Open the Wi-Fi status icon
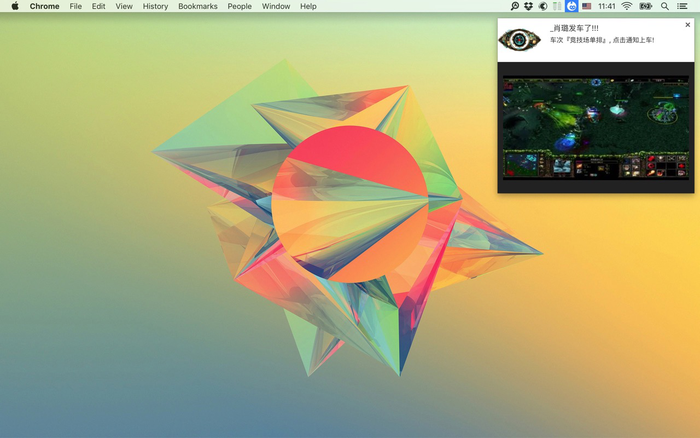Screen dimensions: 700x438 click(627, 6)
